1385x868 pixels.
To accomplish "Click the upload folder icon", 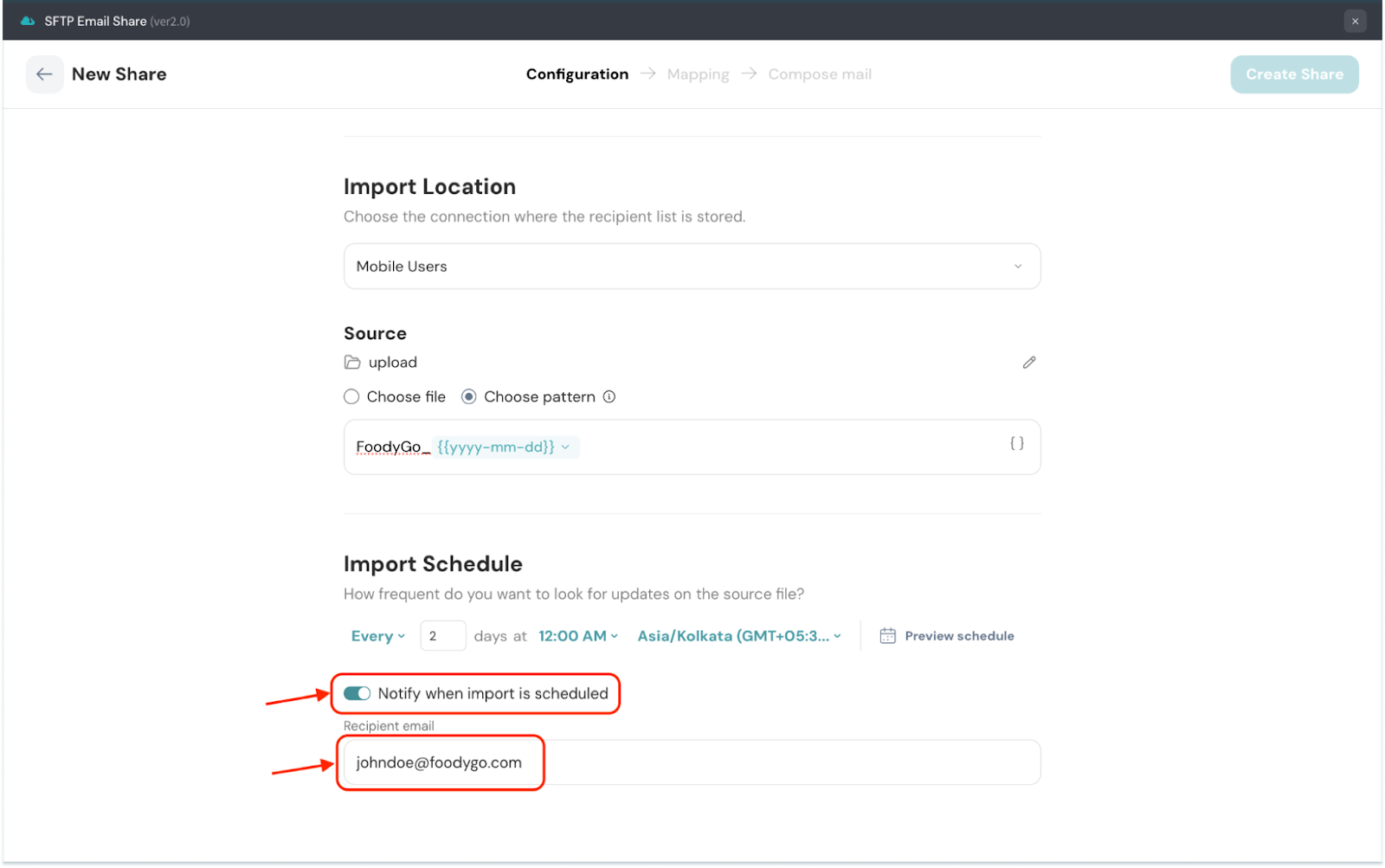I will pyautogui.click(x=352, y=363).
